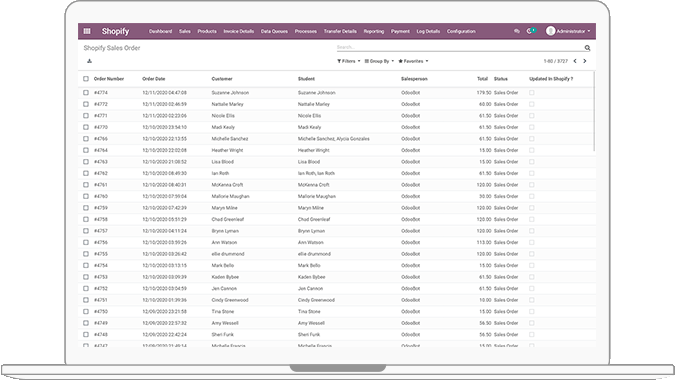Click order number #4762

(101, 173)
